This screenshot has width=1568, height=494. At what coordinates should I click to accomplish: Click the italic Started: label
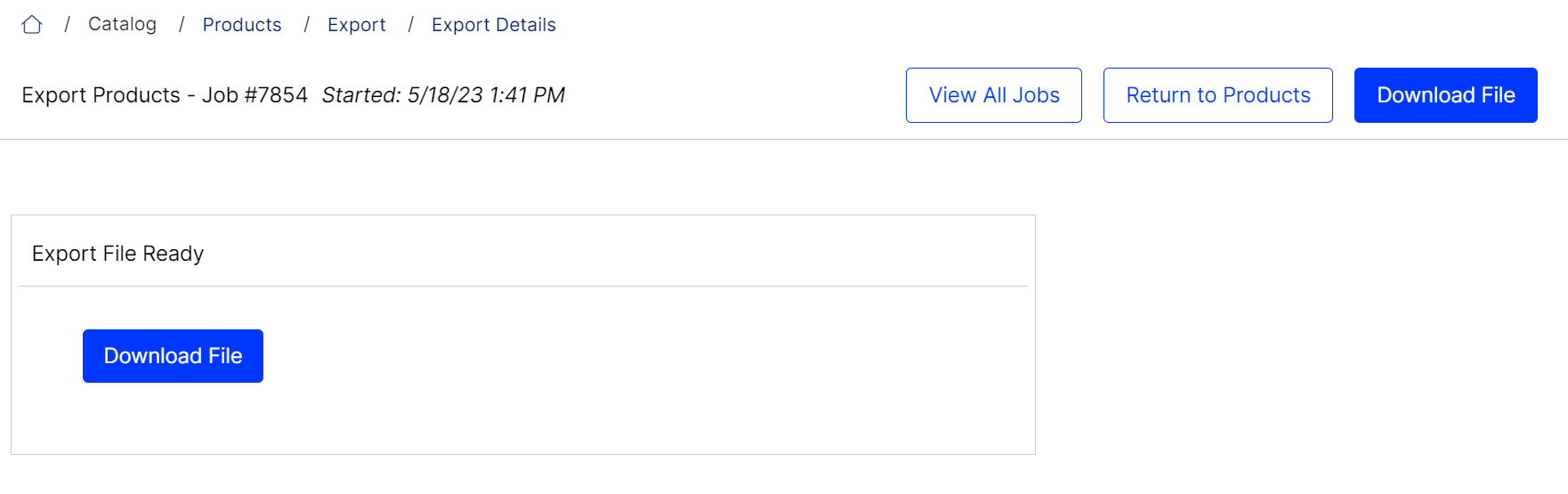[x=361, y=95]
